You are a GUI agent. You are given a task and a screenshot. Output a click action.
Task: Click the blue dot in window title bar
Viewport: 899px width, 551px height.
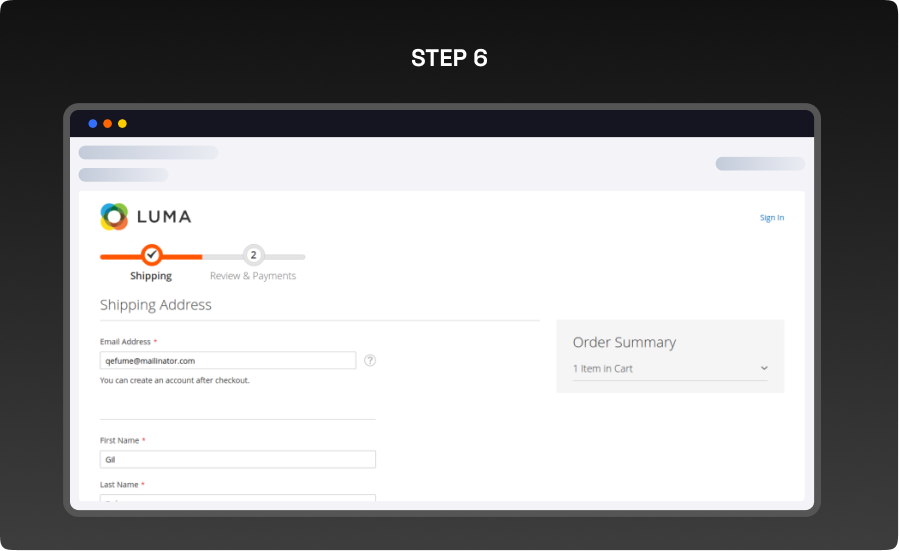93,124
